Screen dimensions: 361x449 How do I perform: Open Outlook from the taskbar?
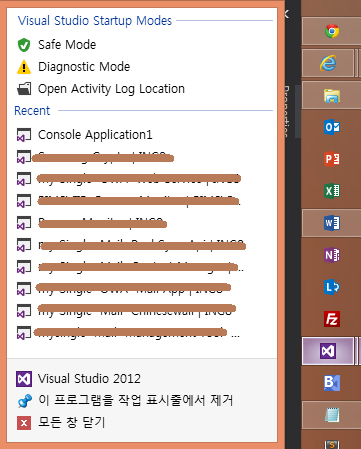(x=332, y=127)
